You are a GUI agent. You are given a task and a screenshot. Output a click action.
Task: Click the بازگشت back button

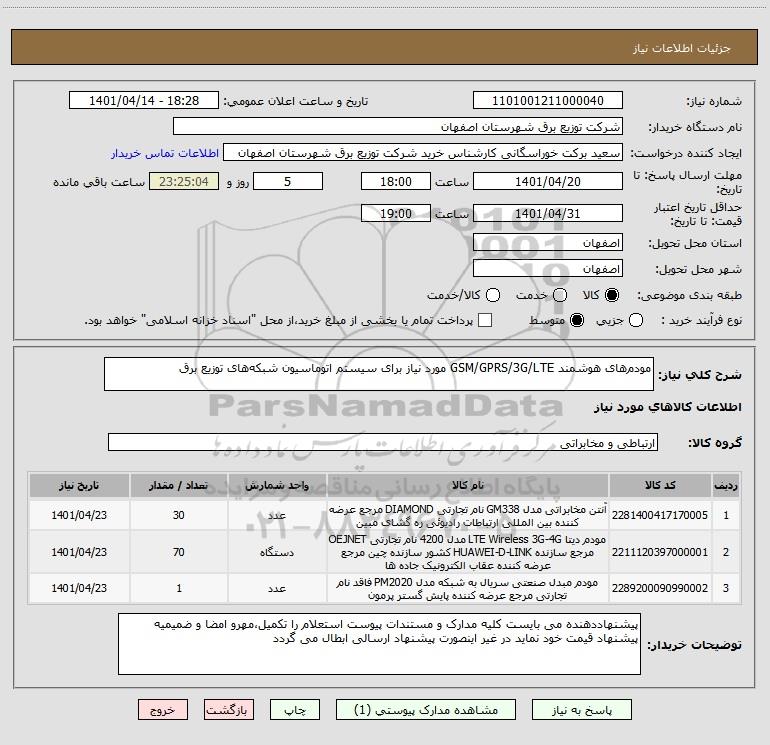point(229,710)
